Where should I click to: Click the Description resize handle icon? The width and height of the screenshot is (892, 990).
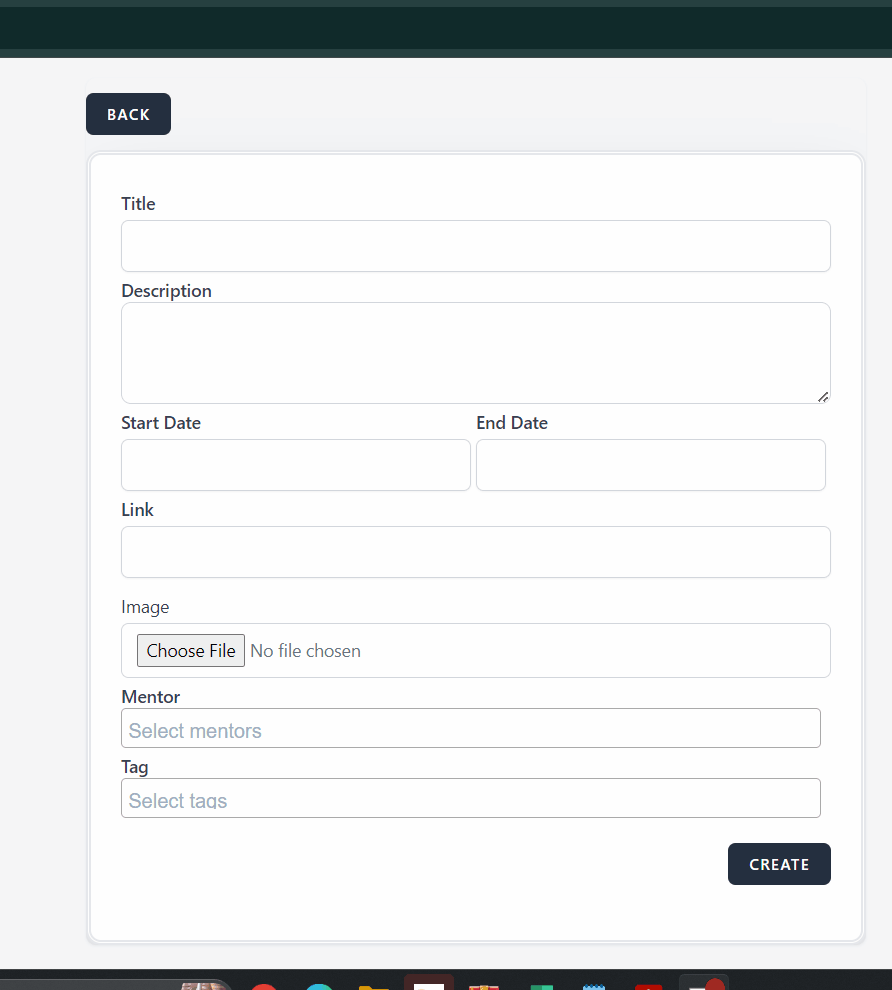[x=822, y=396]
